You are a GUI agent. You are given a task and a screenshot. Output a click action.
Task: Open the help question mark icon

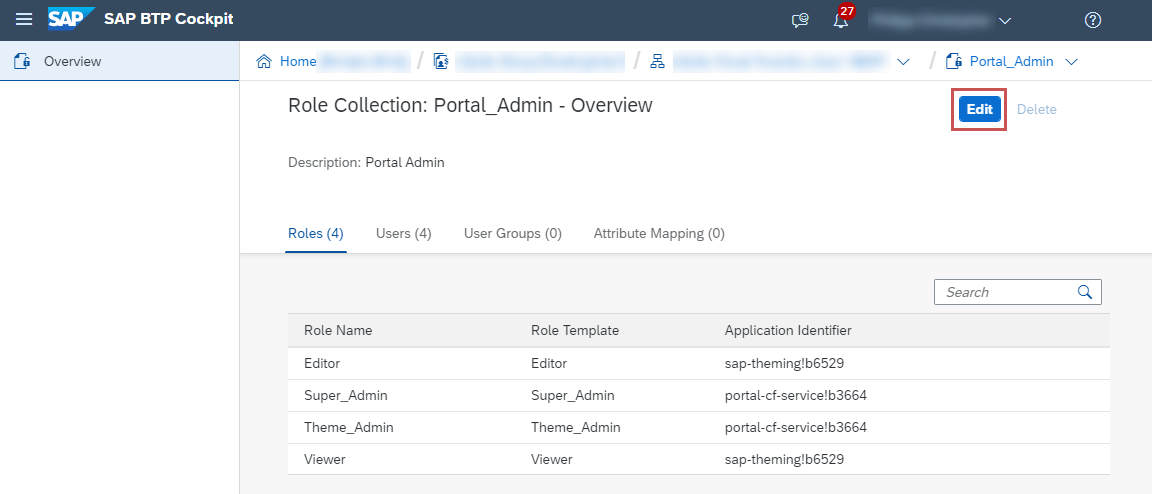pyautogui.click(x=1092, y=21)
